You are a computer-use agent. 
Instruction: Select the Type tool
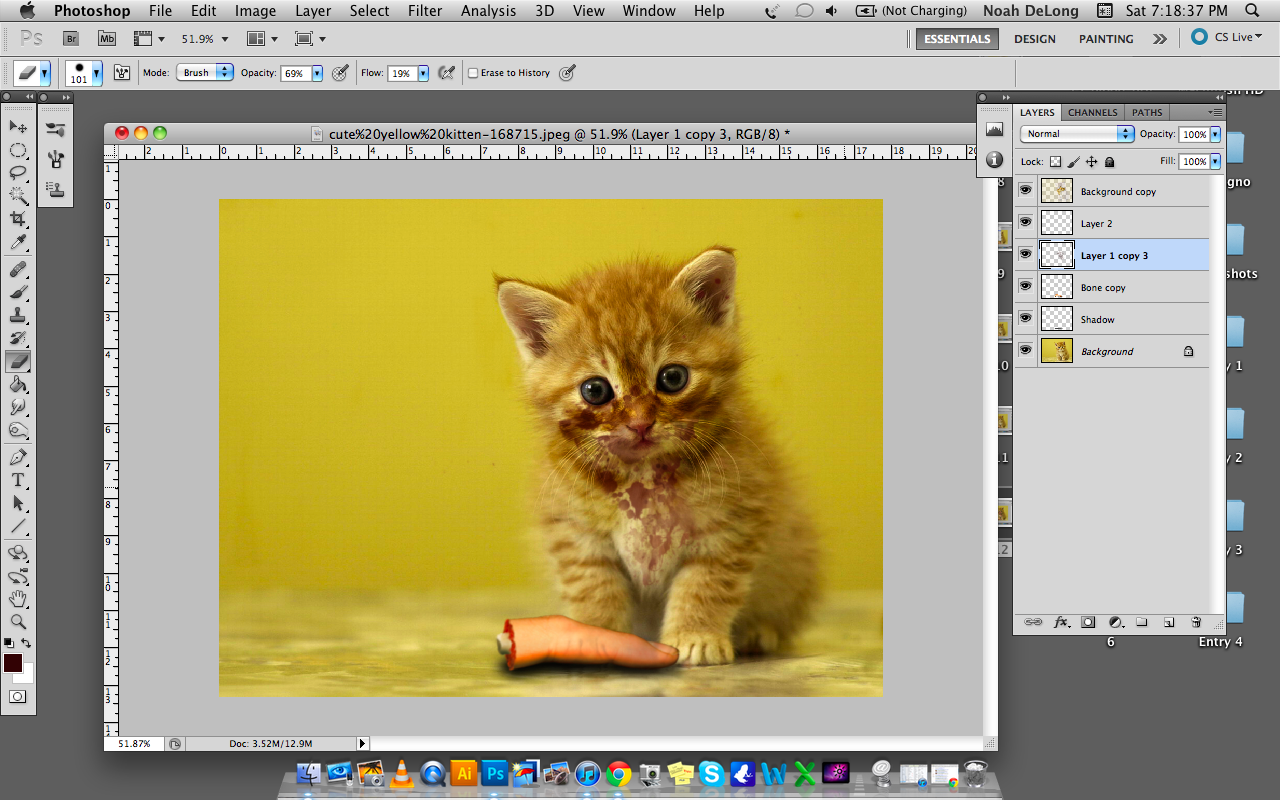click(18, 480)
